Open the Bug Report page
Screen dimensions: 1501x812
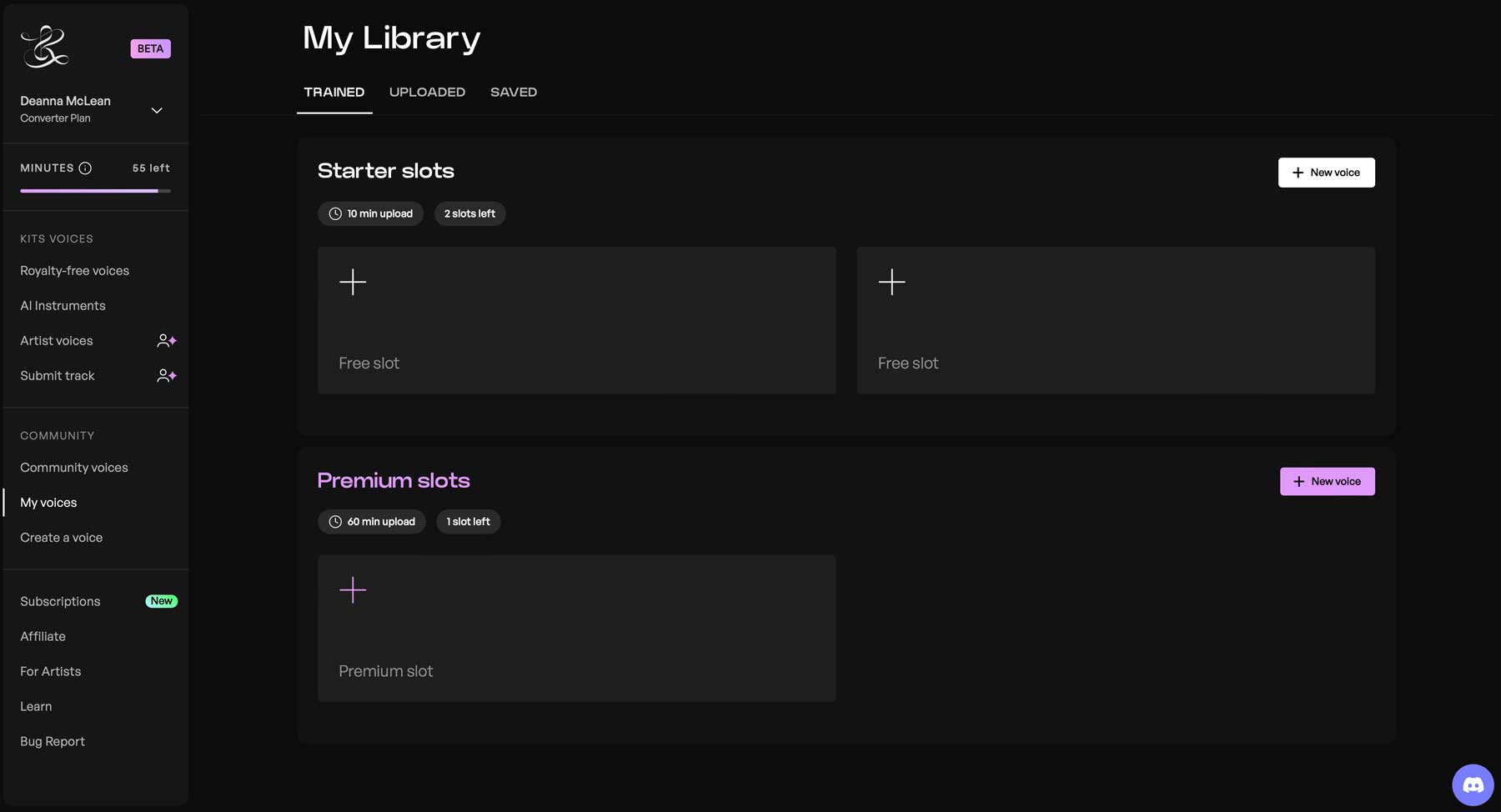(53, 740)
